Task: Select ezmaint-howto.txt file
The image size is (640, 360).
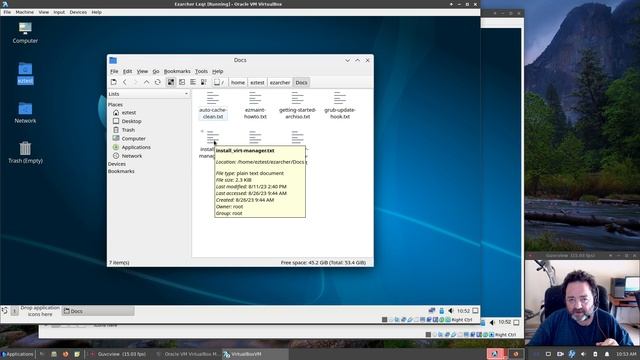Action: [x=255, y=106]
